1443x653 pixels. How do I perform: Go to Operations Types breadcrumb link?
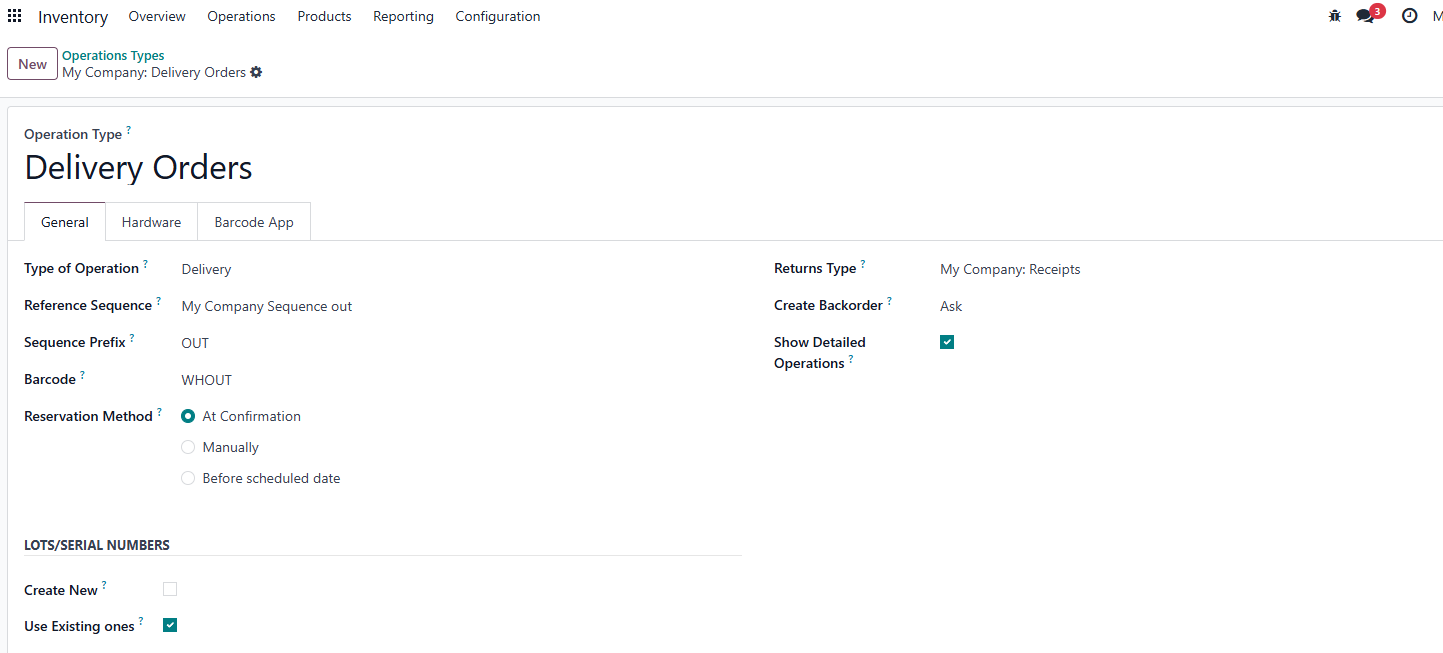pyautogui.click(x=113, y=55)
